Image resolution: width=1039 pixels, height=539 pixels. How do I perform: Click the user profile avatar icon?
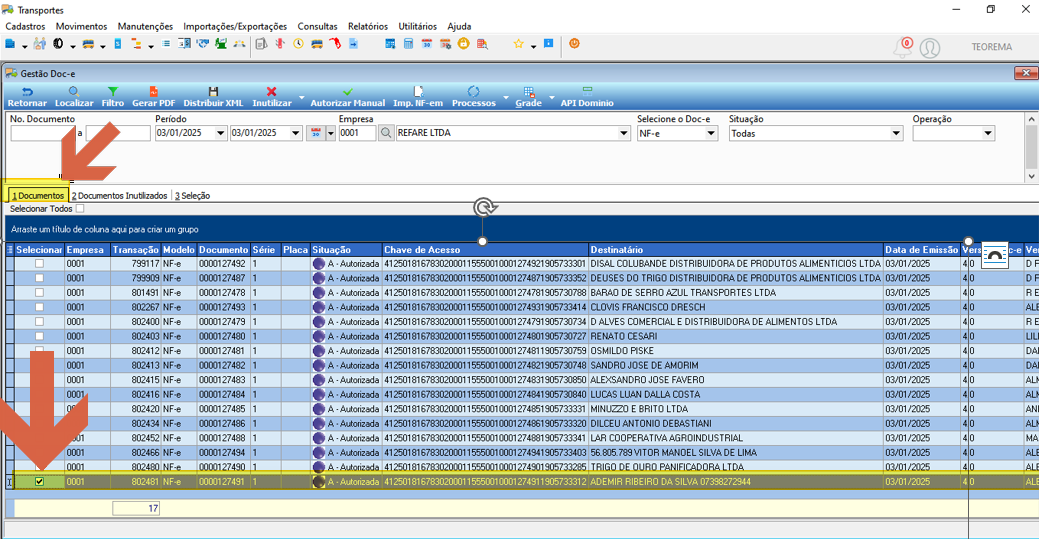(x=930, y=48)
